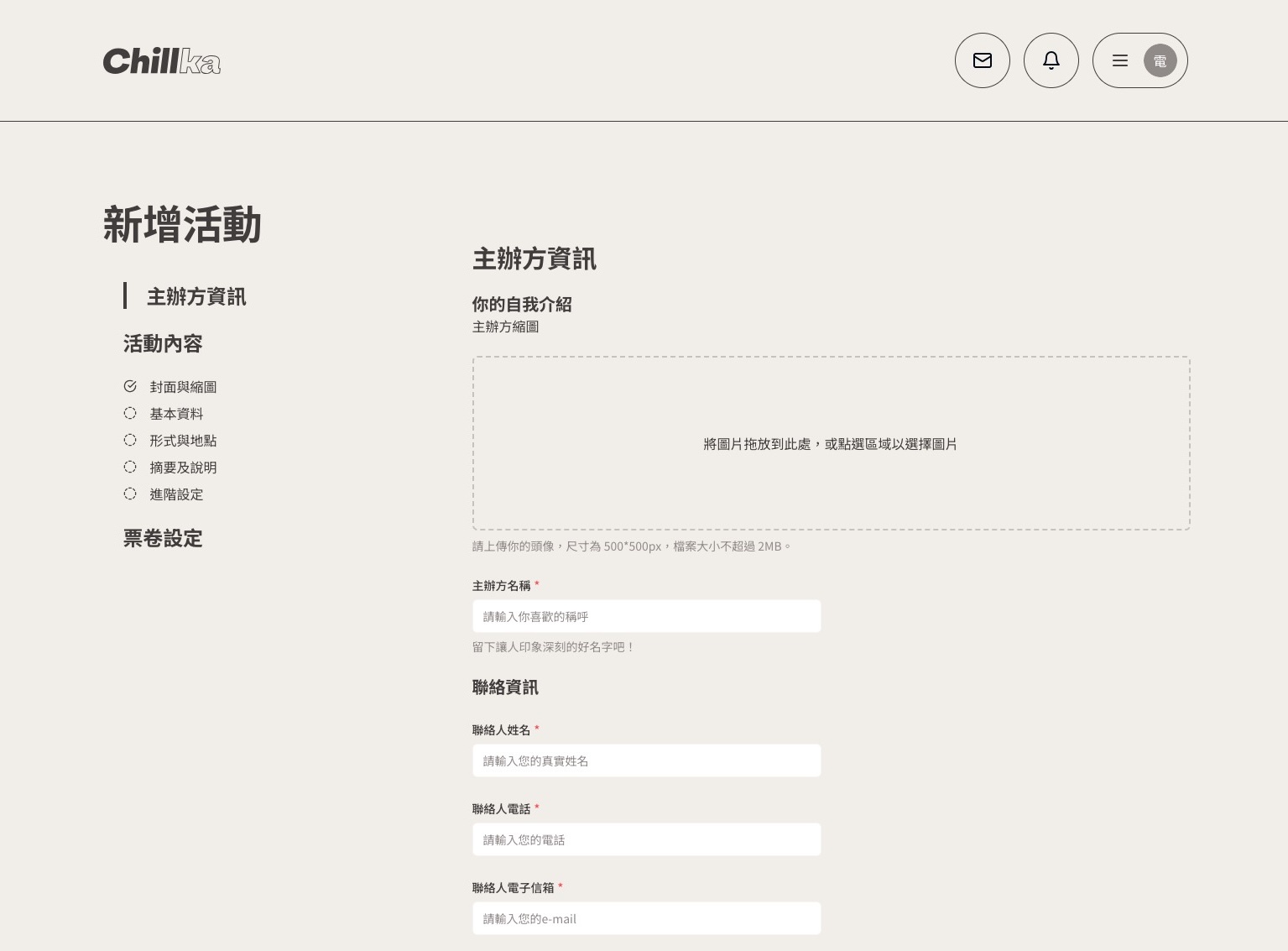Select 主辦方資訊 in the sidebar

click(196, 296)
